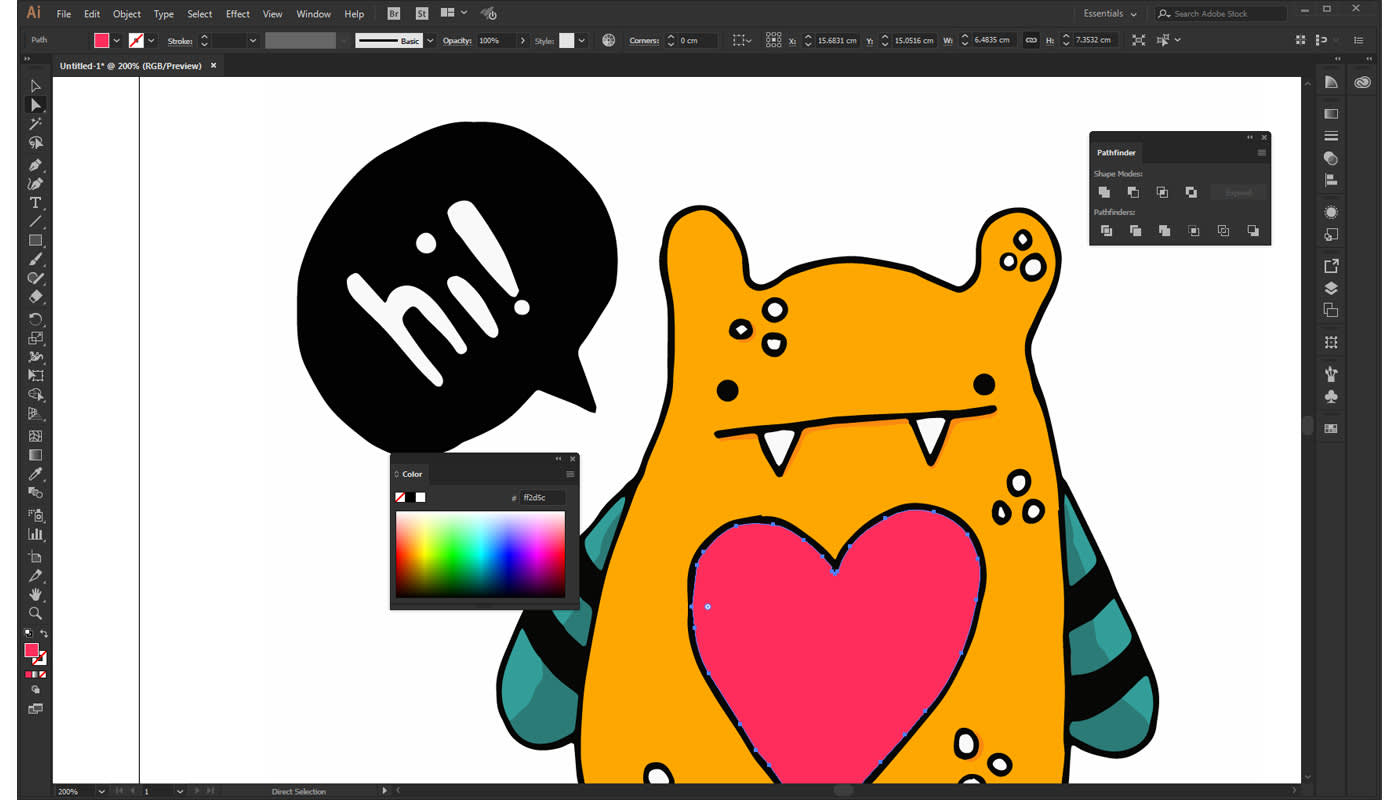Select the Rectangle tool
Screen dimensions: 1400x800
34,240
